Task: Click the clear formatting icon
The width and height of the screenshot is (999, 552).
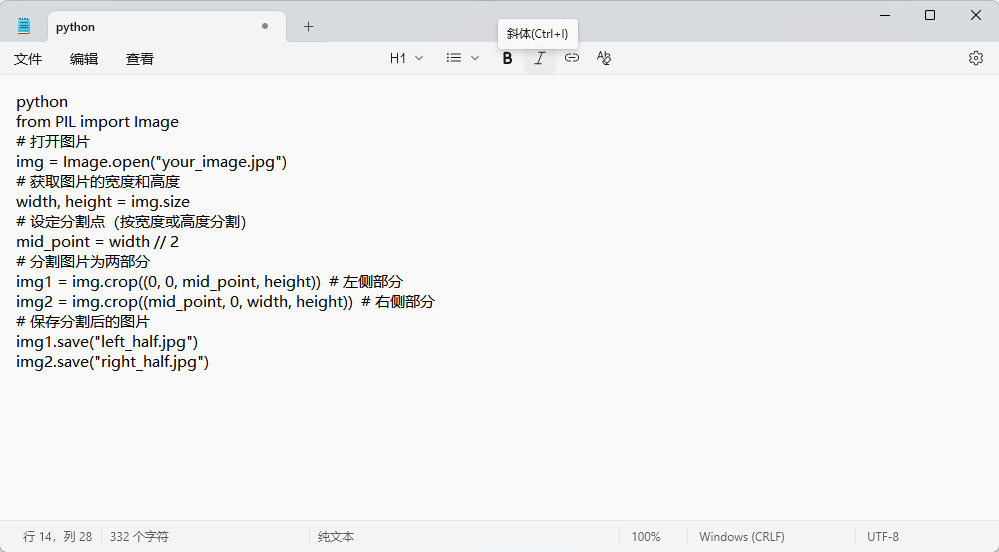Action: [603, 58]
